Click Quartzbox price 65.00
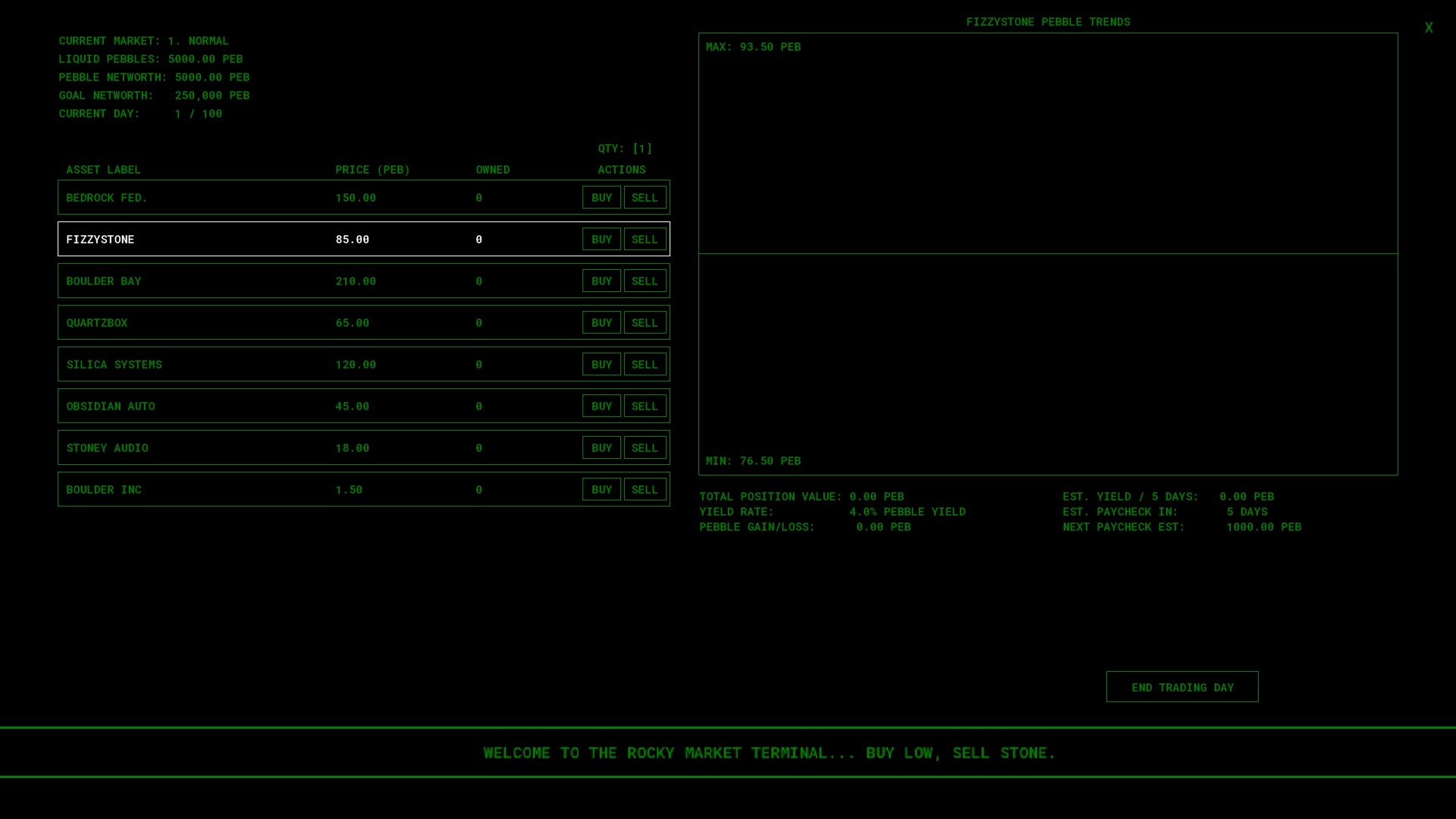 353,323
